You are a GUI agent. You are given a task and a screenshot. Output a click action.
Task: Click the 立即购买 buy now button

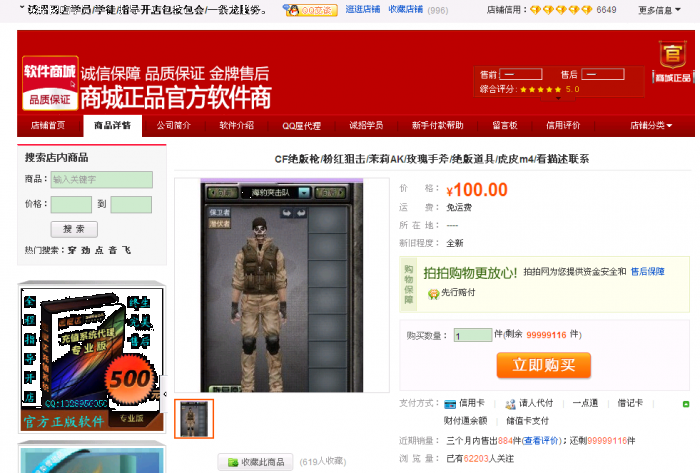[543, 365]
